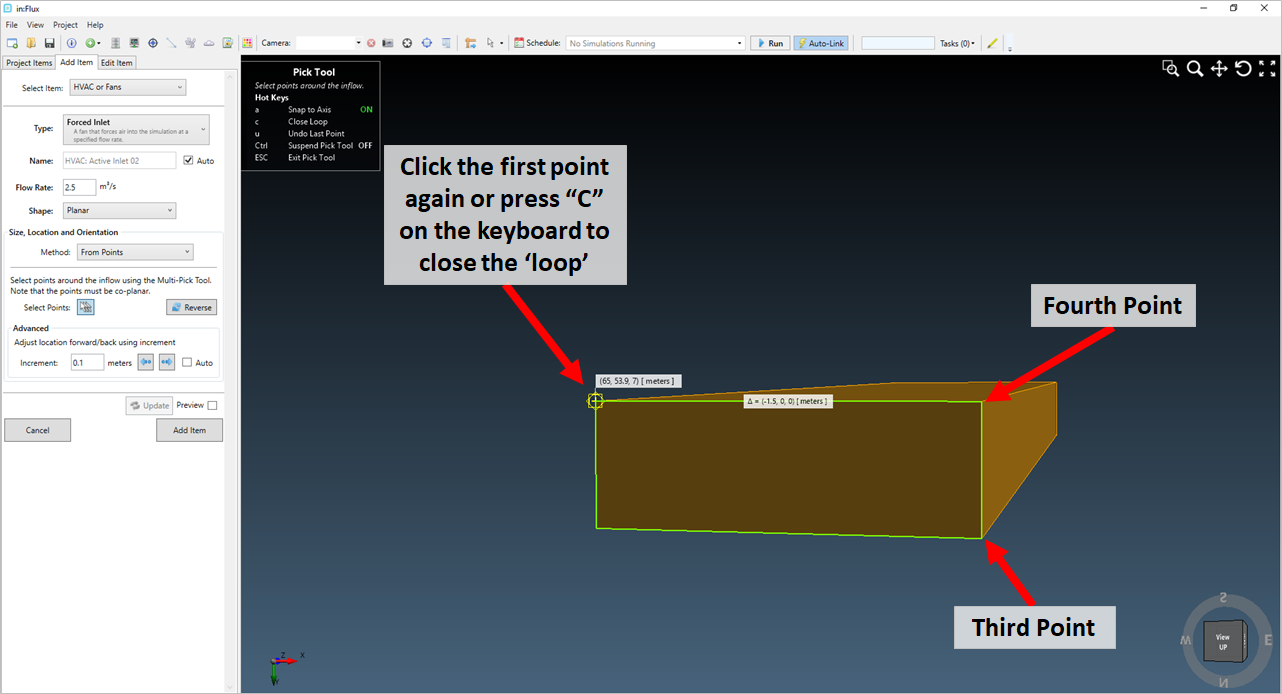Click the move location backward arrow
Image resolution: width=1282 pixels, height=694 pixels.
point(146,363)
